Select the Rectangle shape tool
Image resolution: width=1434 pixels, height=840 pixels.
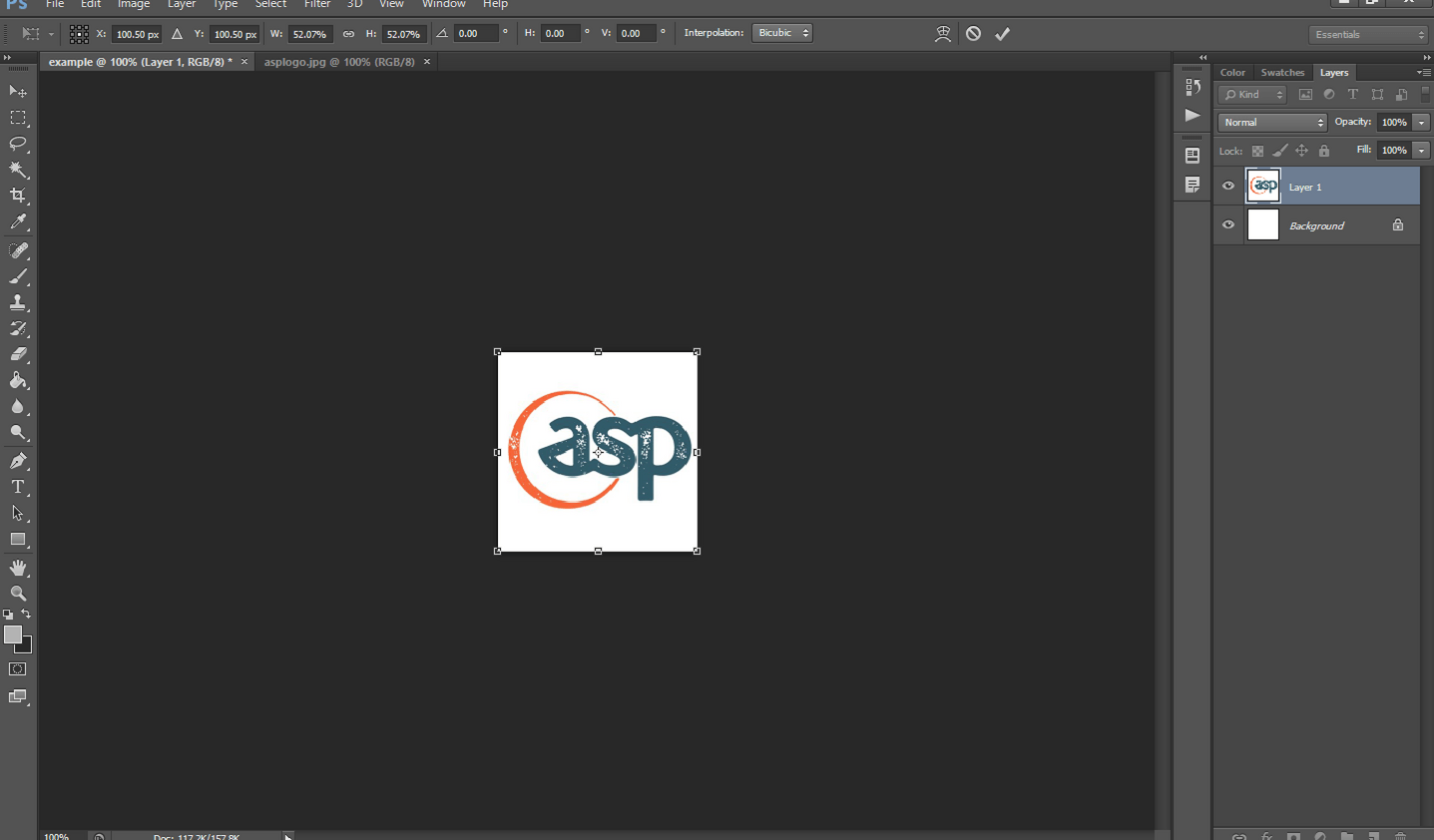(18, 540)
